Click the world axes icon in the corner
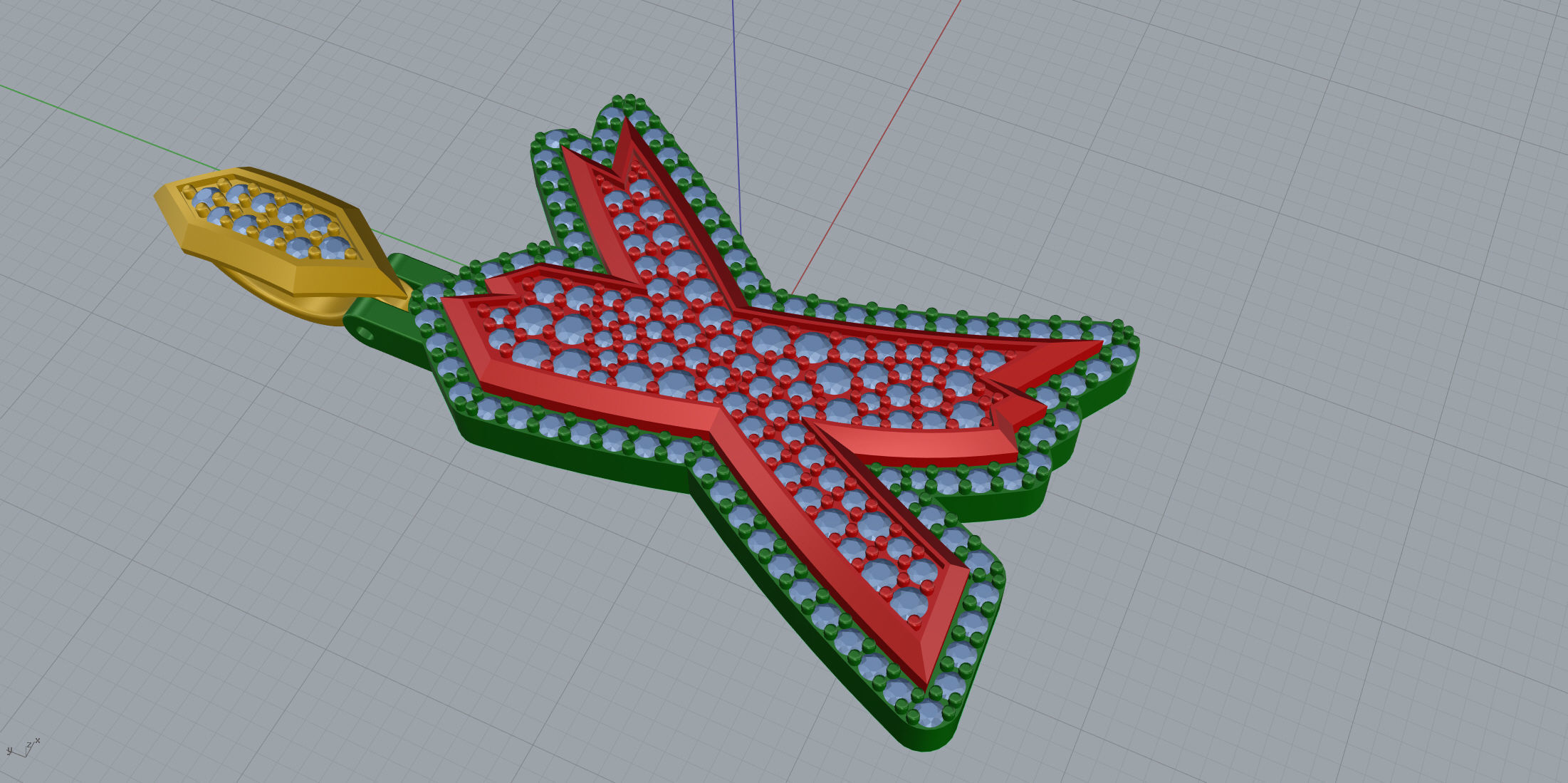1568x783 pixels. (x=23, y=747)
